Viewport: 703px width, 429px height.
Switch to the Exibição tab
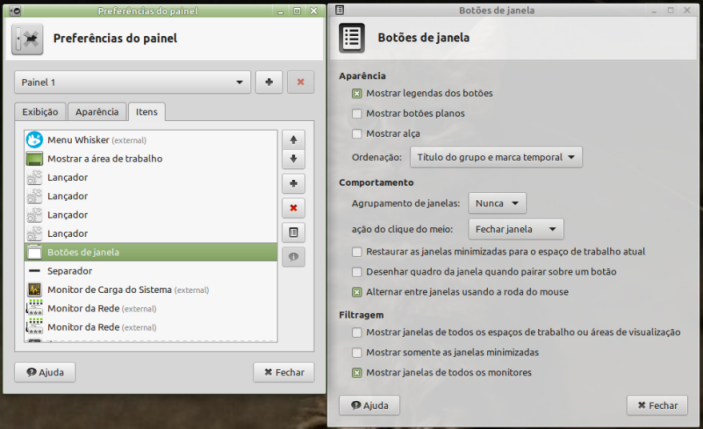(40, 112)
